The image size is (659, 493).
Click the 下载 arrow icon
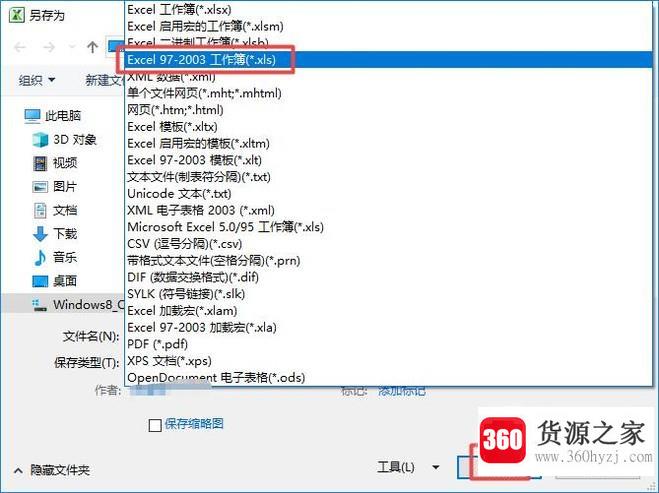[x=40, y=234]
